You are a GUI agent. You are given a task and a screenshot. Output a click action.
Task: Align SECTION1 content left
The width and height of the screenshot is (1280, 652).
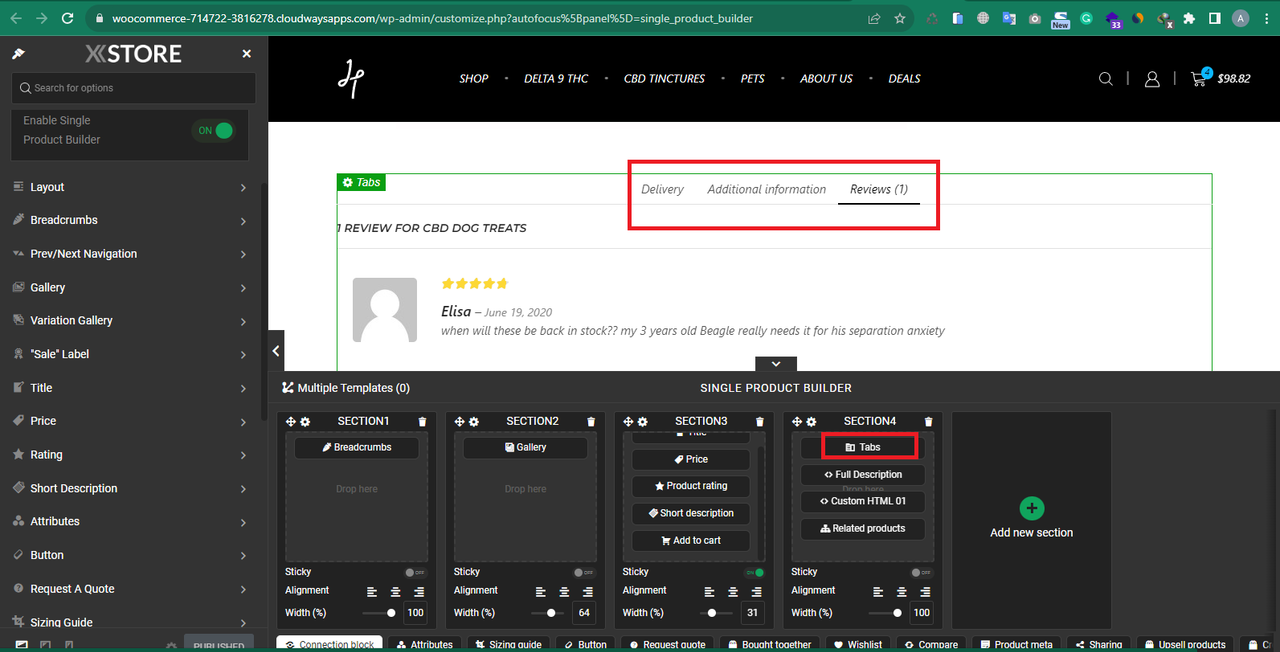(372, 592)
